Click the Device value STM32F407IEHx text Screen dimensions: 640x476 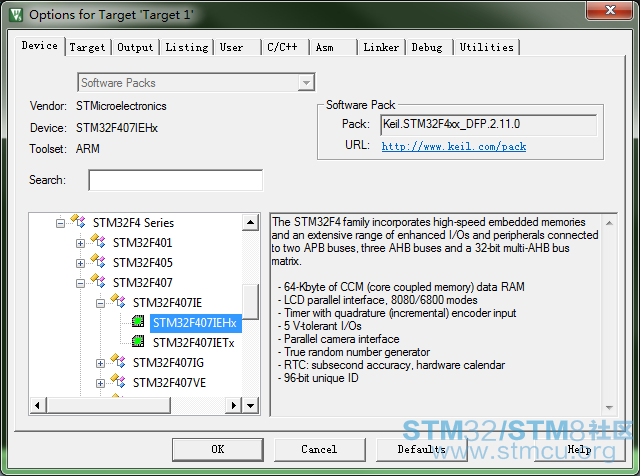(x=117, y=128)
